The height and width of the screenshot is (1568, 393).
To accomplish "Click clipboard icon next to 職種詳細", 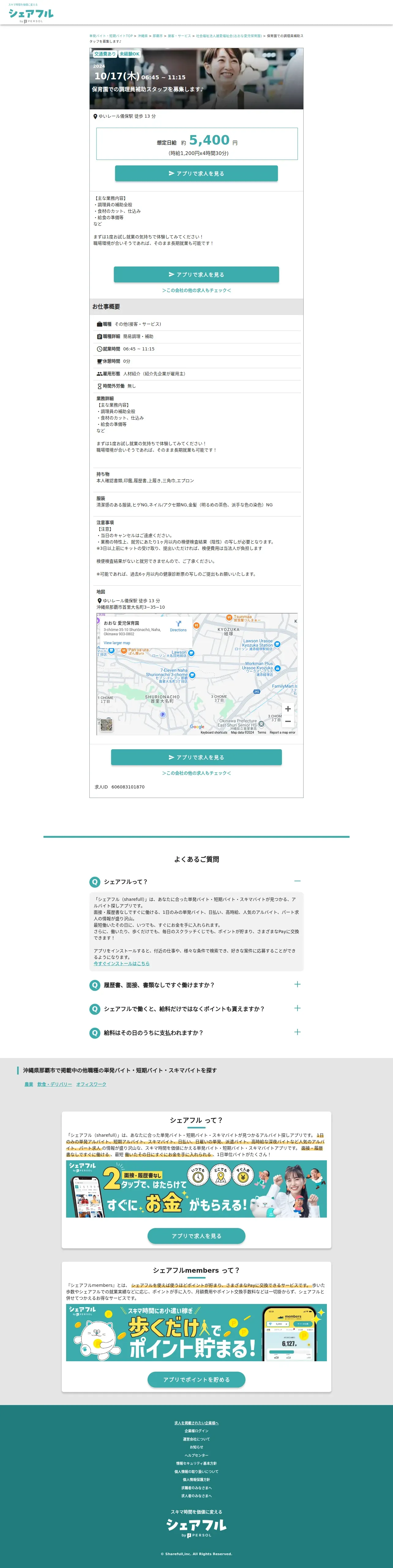I will [x=99, y=337].
